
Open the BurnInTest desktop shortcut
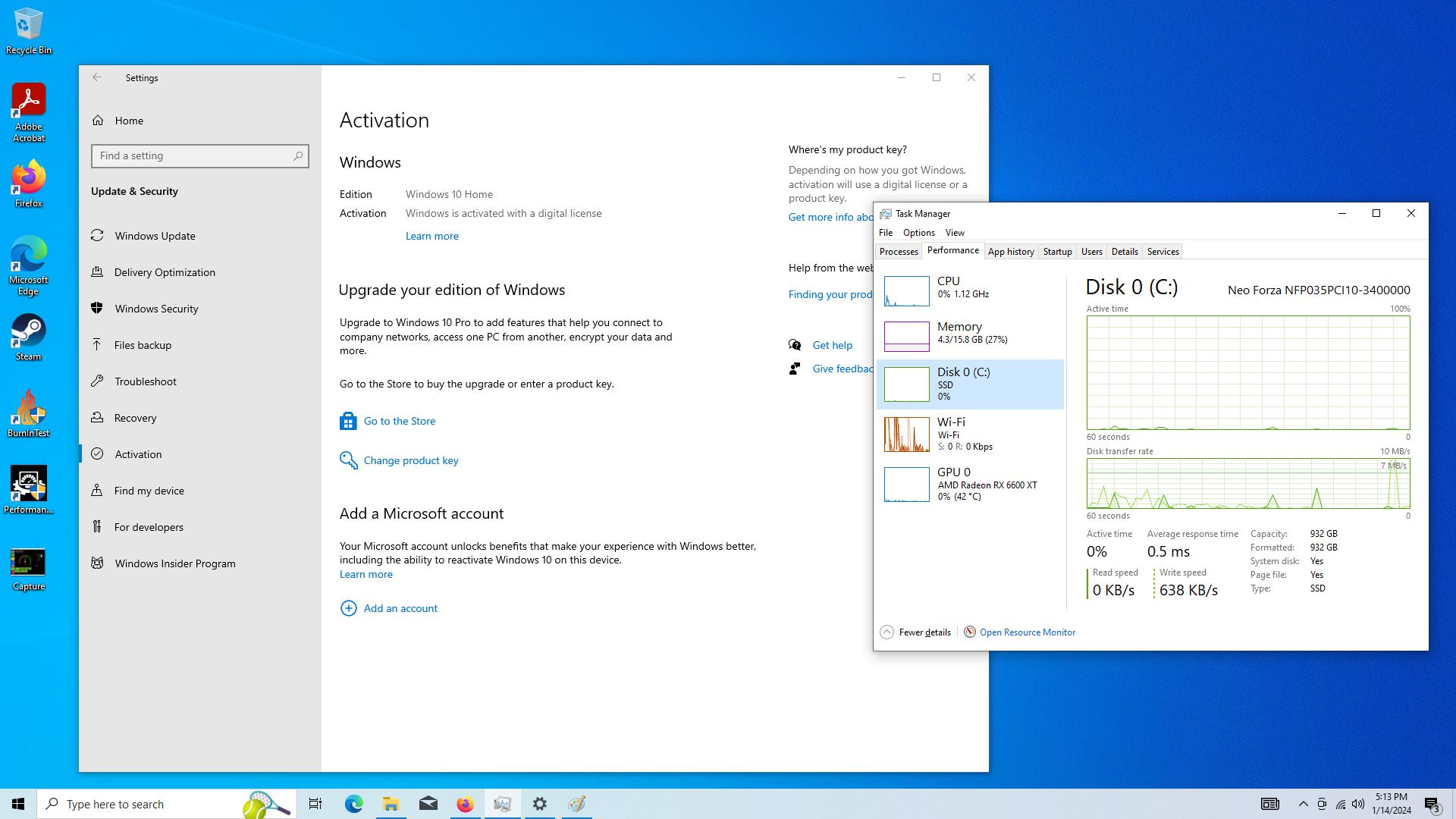coord(29,413)
